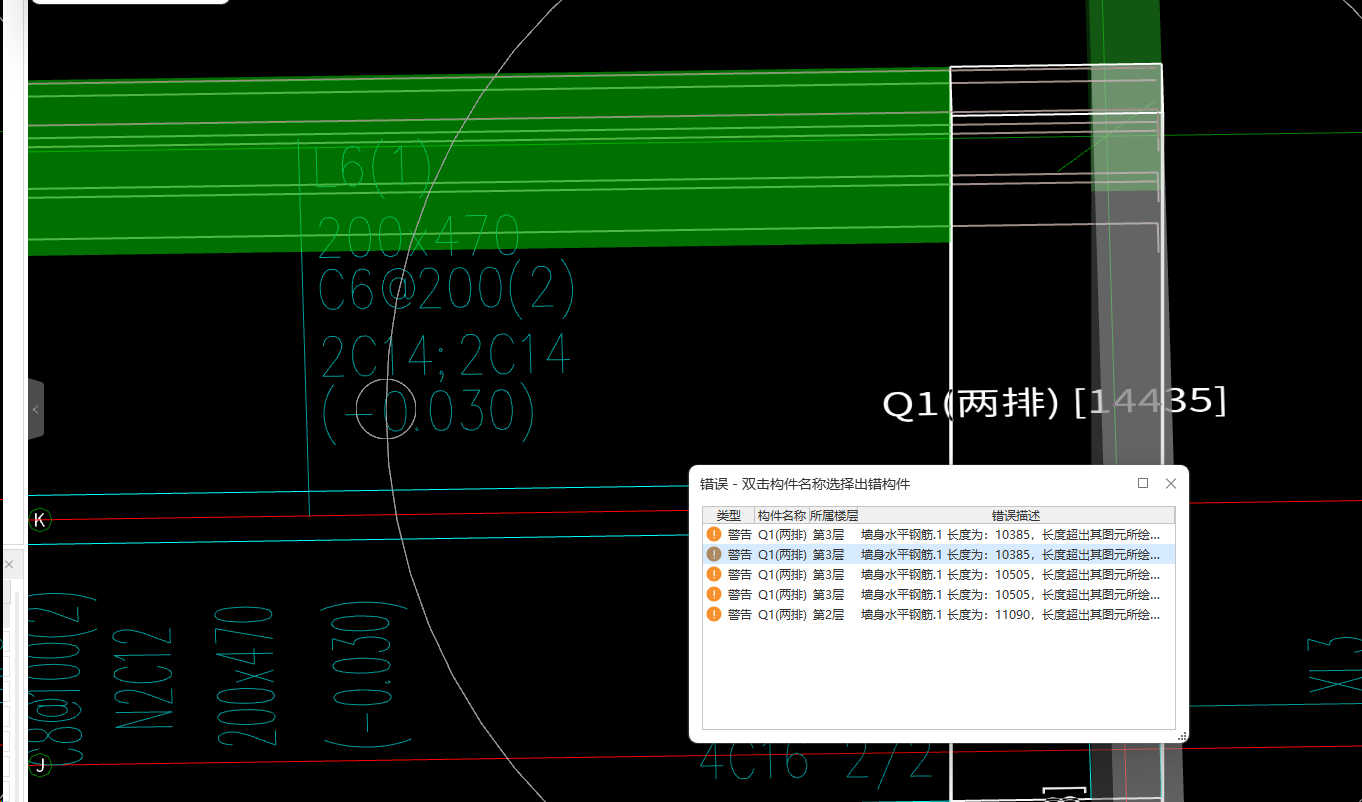The image size is (1362, 802).
Task: Click the vertical N2C12 annotation
Action: point(145,677)
